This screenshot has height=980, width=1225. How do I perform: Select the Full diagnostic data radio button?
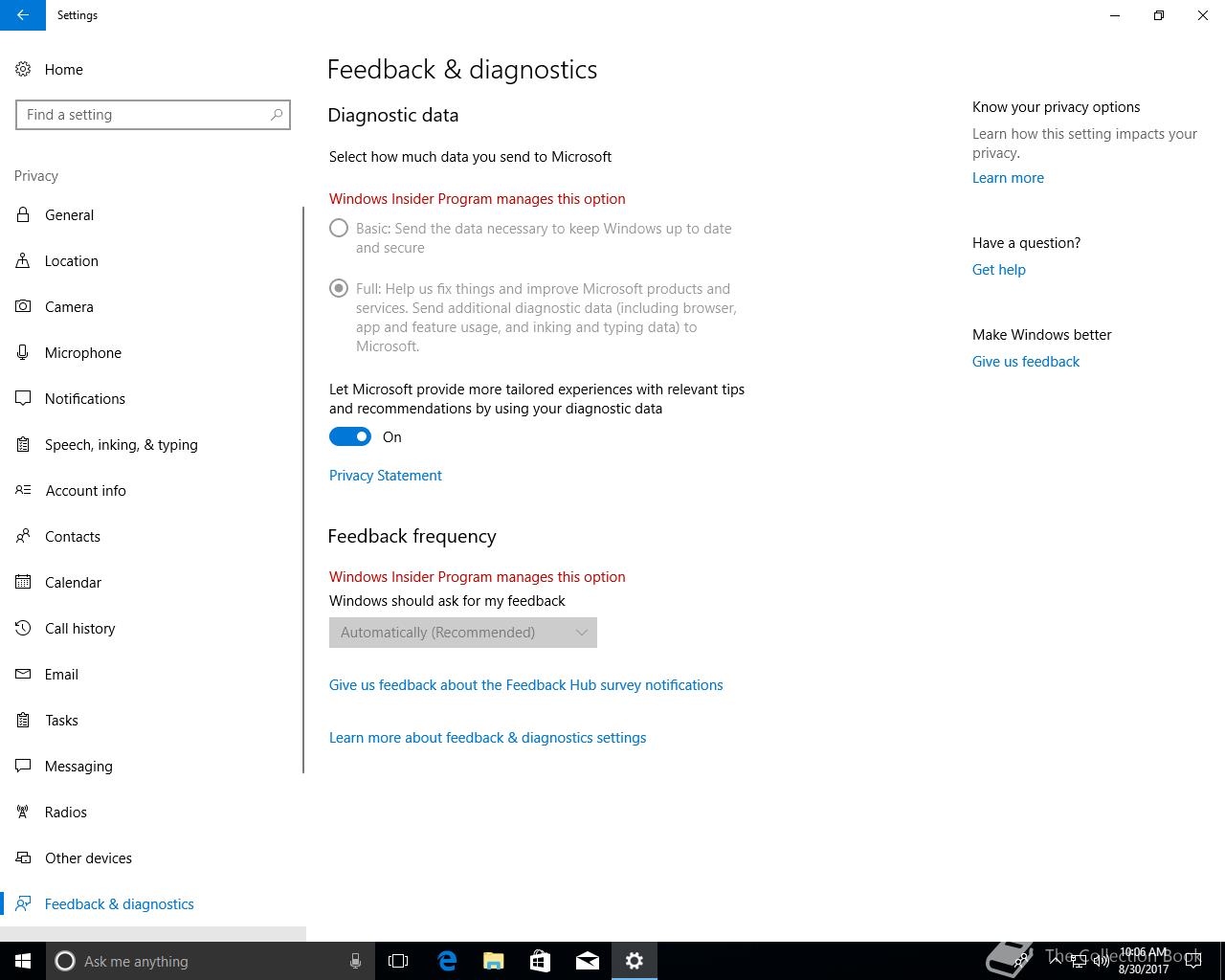click(339, 288)
